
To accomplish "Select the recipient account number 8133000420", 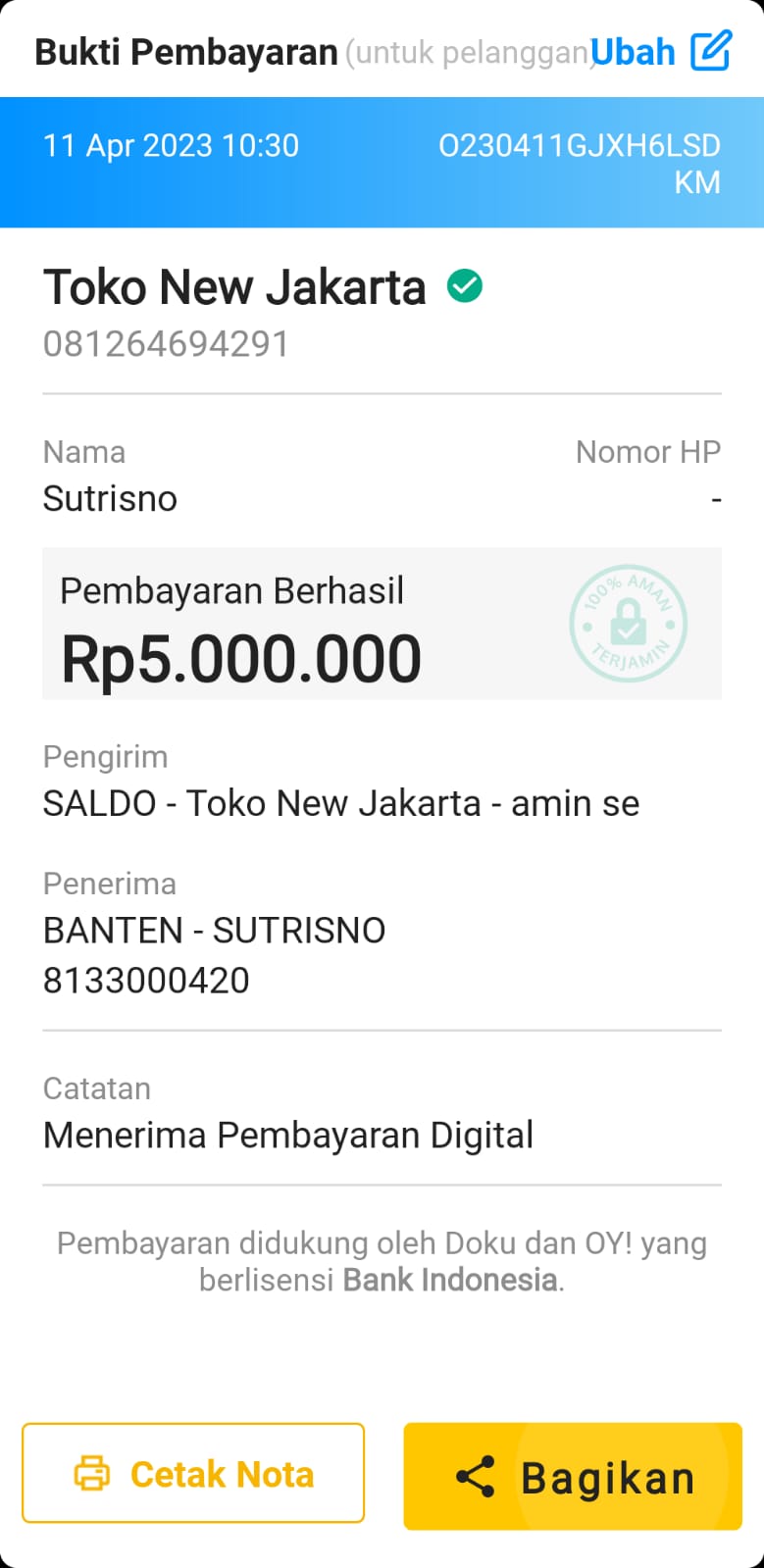I will 146,981.
